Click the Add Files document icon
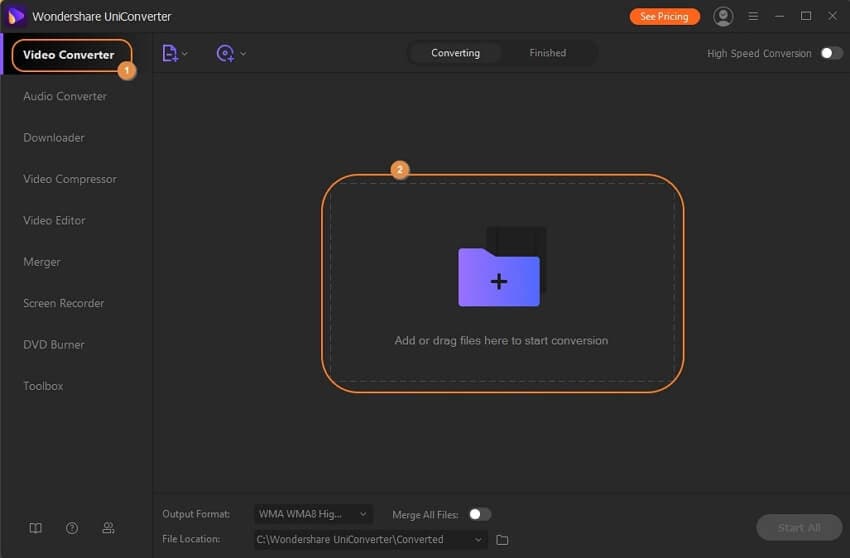The width and height of the screenshot is (850, 558). pos(170,53)
